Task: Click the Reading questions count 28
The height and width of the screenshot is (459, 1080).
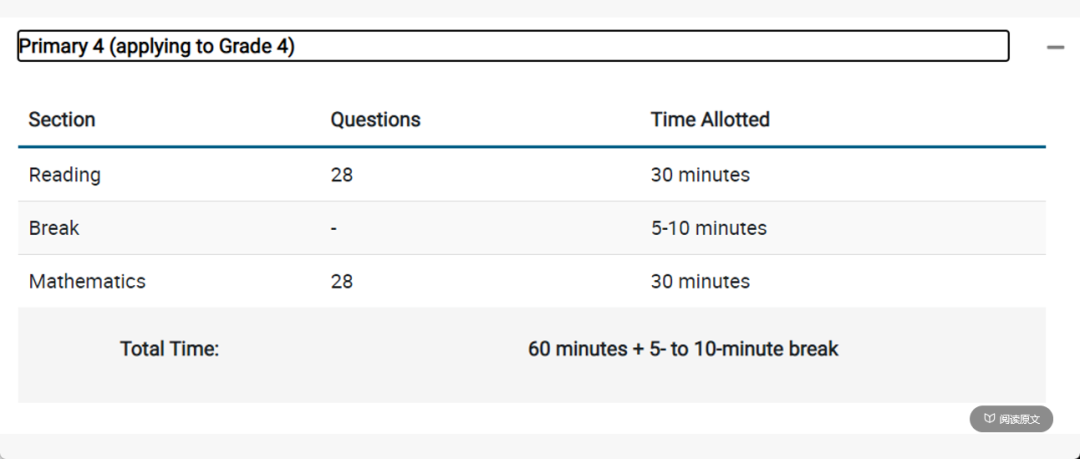Action: pos(342,175)
